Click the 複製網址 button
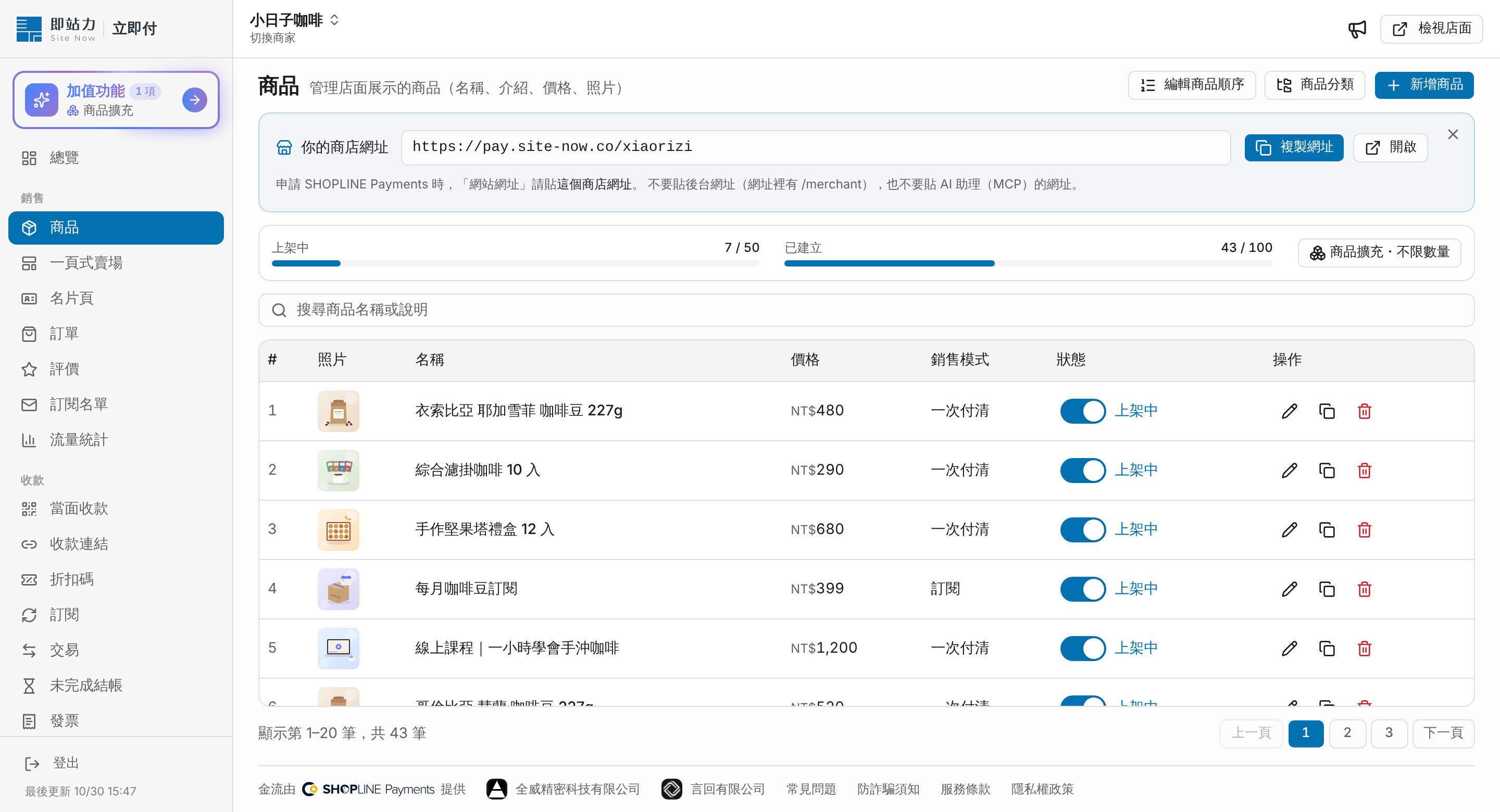Image resolution: width=1500 pixels, height=812 pixels. (1294, 147)
